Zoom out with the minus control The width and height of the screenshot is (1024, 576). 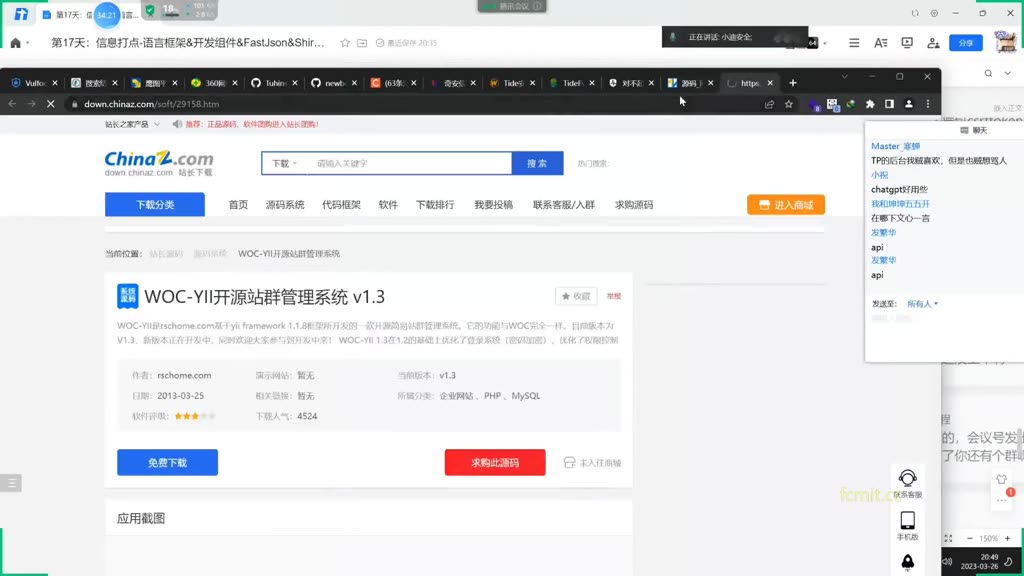pyautogui.click(x=970, y=538)
